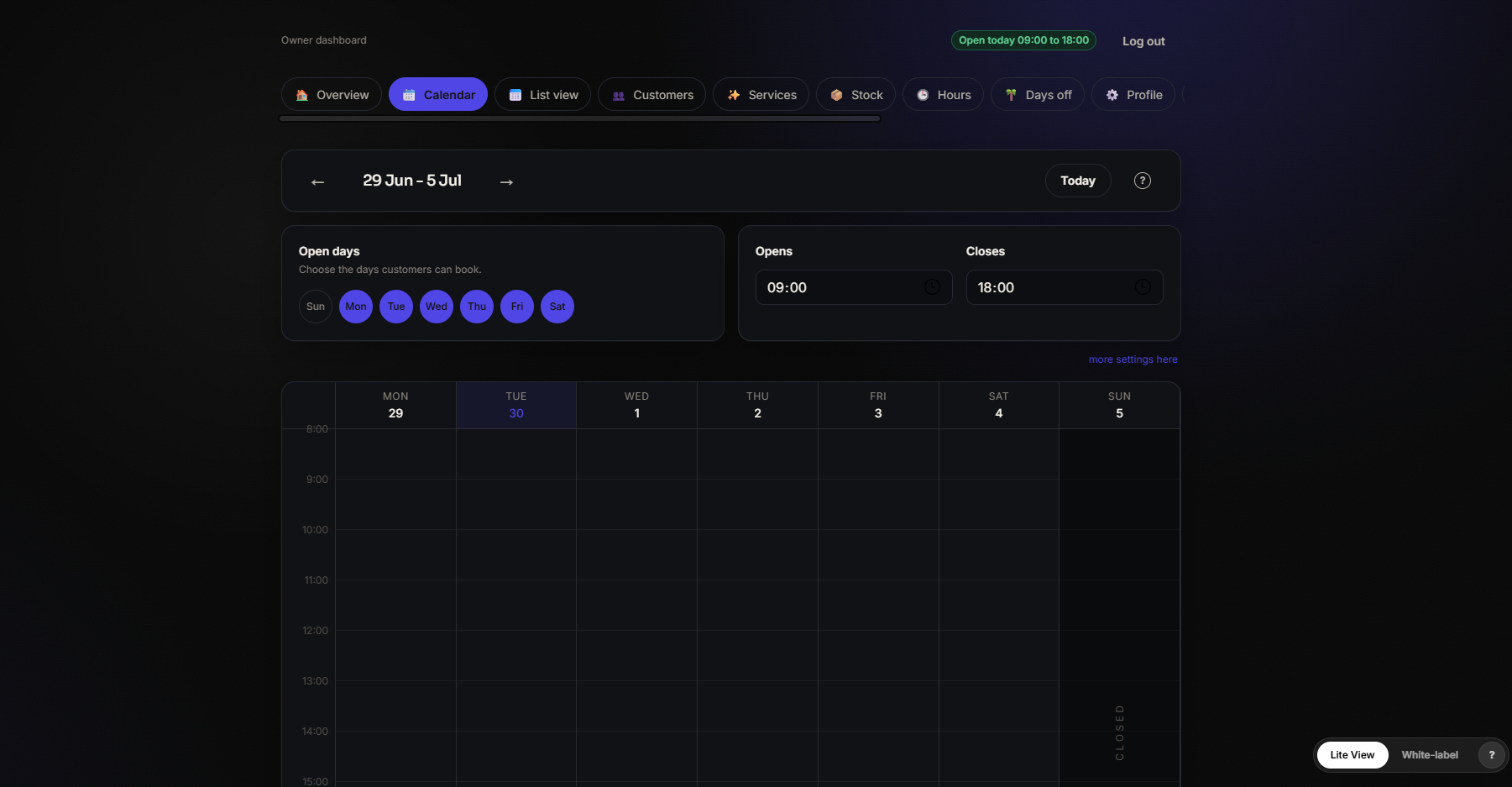Select the TUE 30 column header
Viewport: 1512px width, 787px height.
point(516,406)
